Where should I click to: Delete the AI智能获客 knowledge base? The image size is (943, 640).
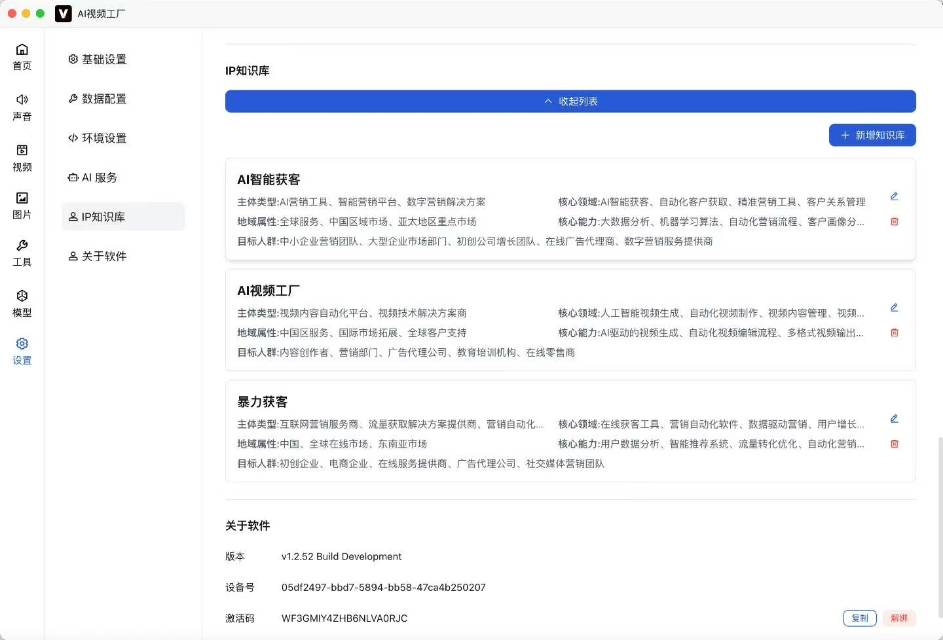[894, 221]
